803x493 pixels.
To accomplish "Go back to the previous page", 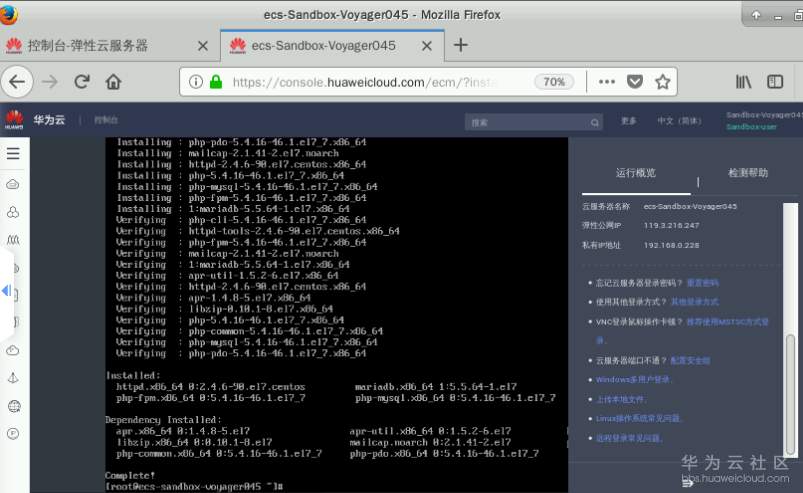I will (x=17, y=82).
